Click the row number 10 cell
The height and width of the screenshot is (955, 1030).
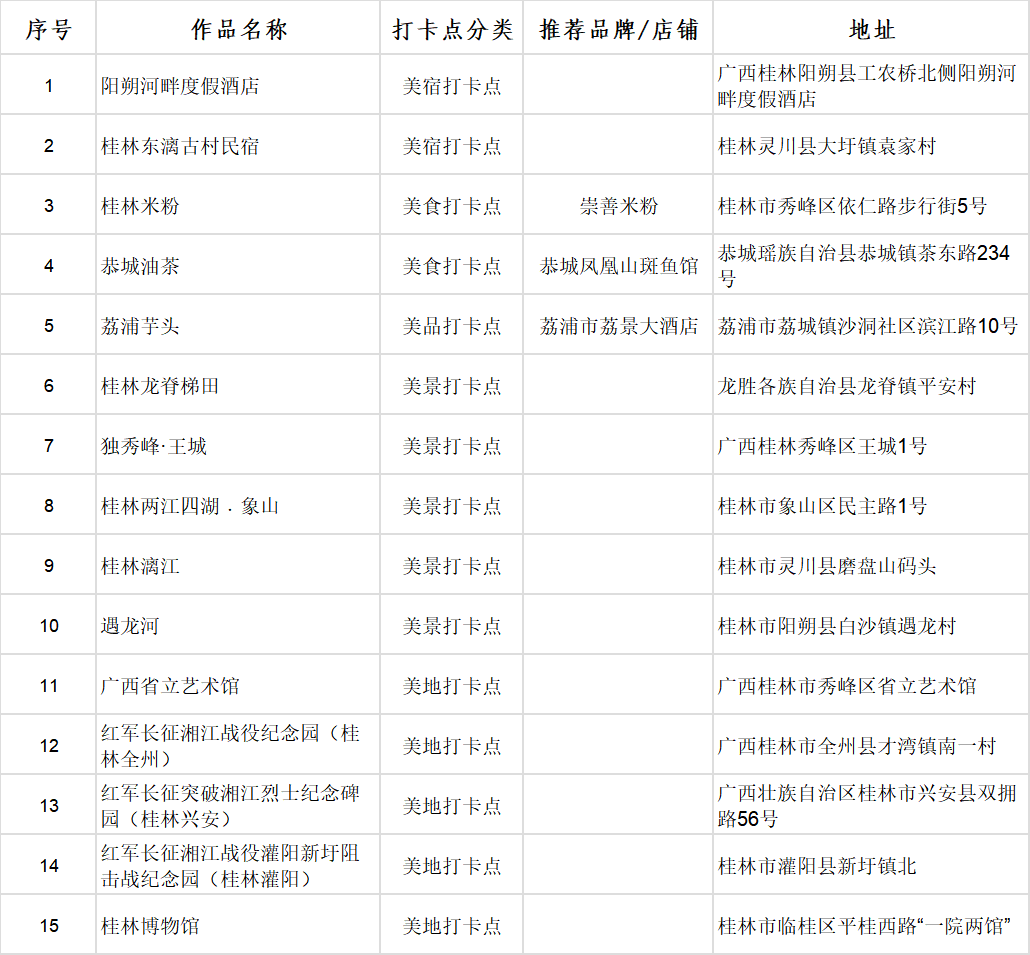49,626
